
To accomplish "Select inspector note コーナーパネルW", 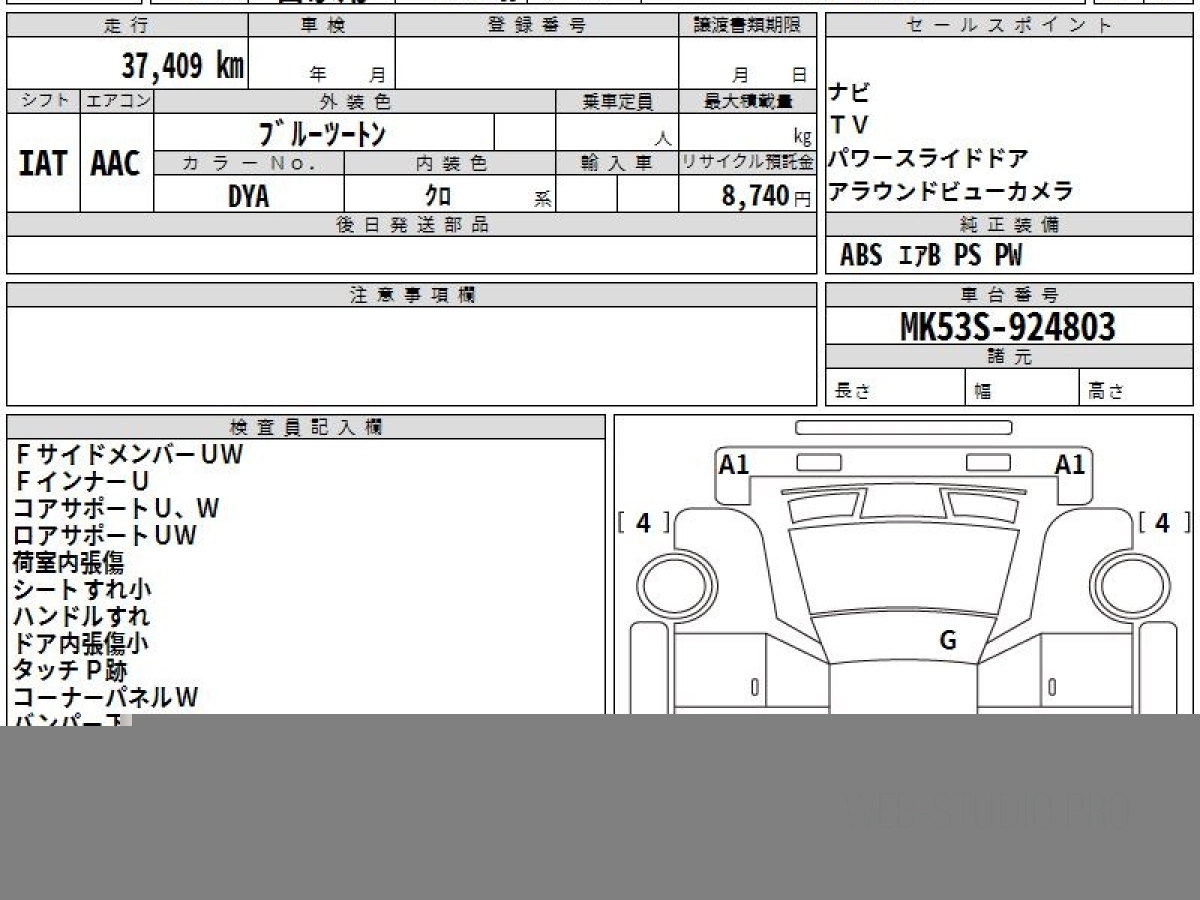I will [x=106, y=698].
